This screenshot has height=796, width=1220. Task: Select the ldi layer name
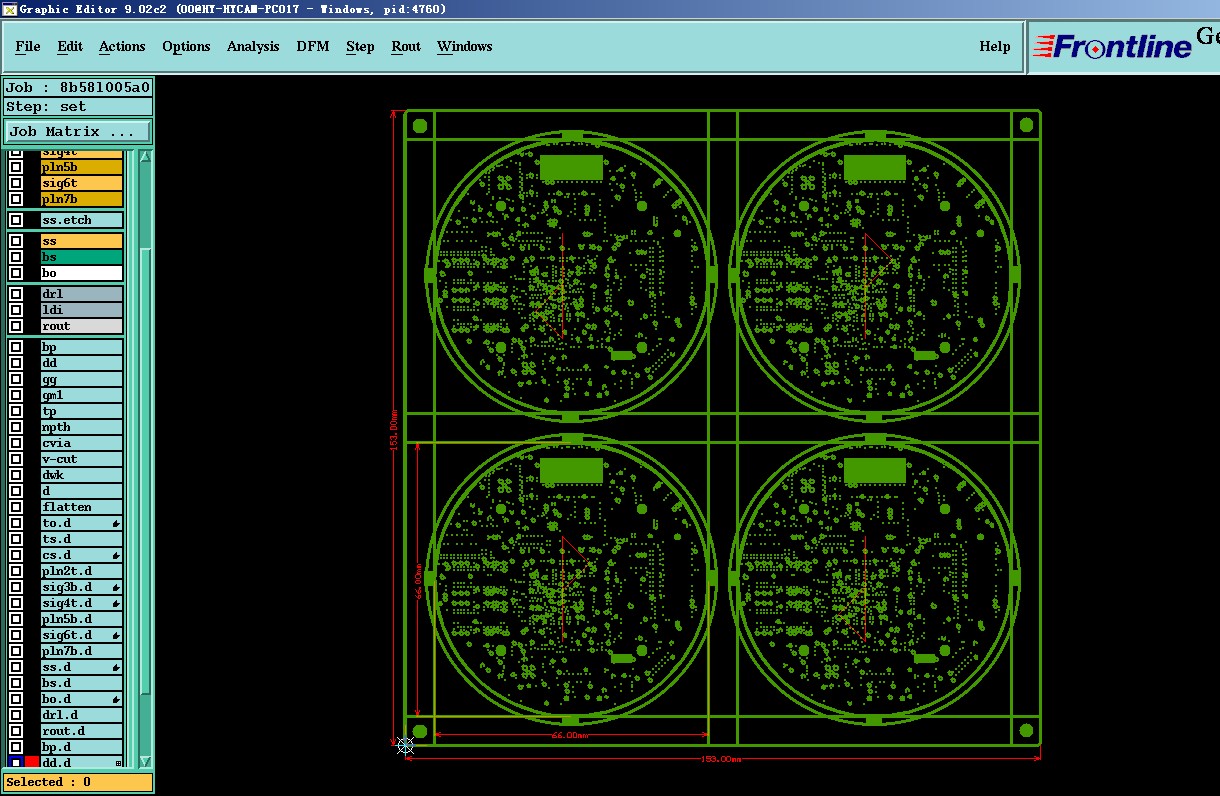(82, 310)
